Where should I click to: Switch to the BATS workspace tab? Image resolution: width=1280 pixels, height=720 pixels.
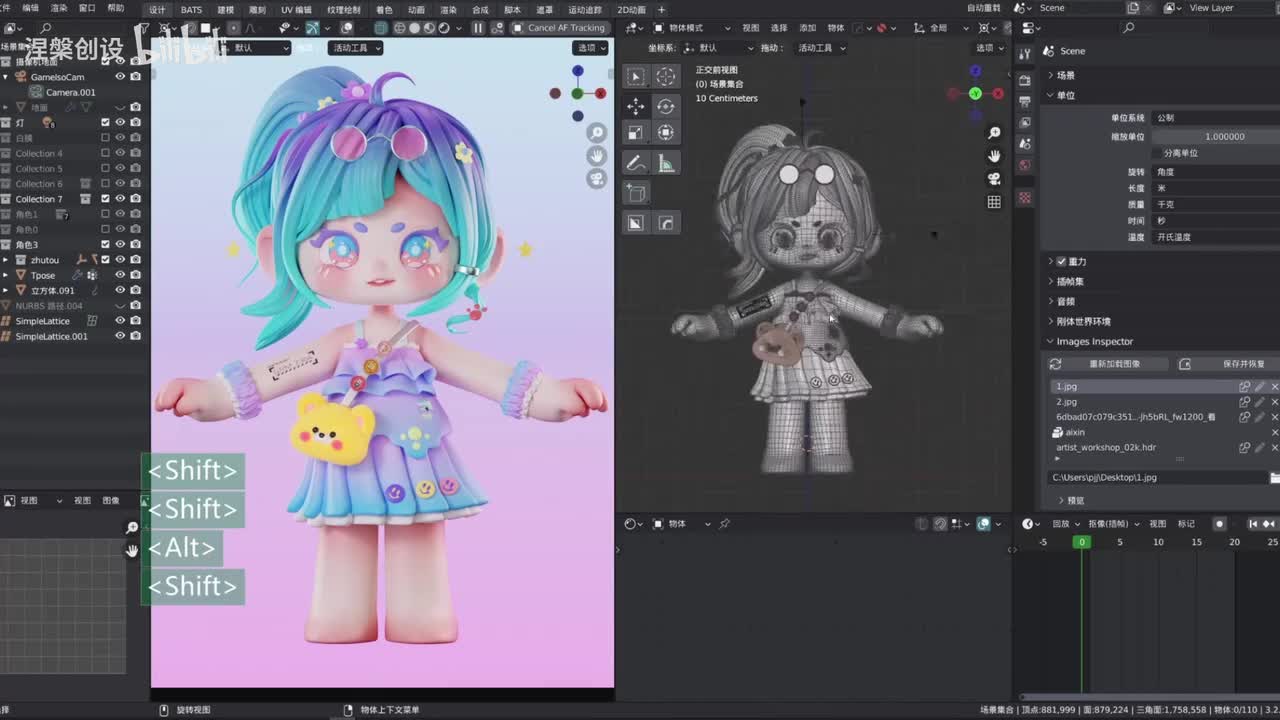[x=191, y=9]
